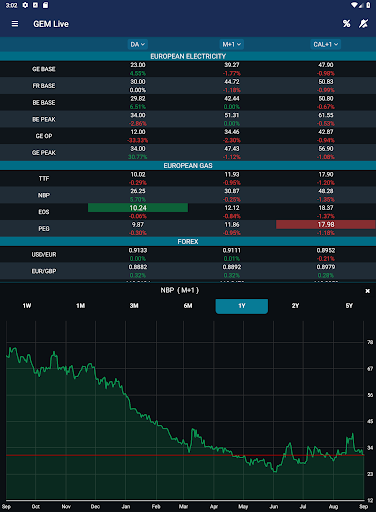The height and width of the screenshot is (512, 376).
Task: Tap FR BASE M+1 price 44.72
Action: click(232, 82)
